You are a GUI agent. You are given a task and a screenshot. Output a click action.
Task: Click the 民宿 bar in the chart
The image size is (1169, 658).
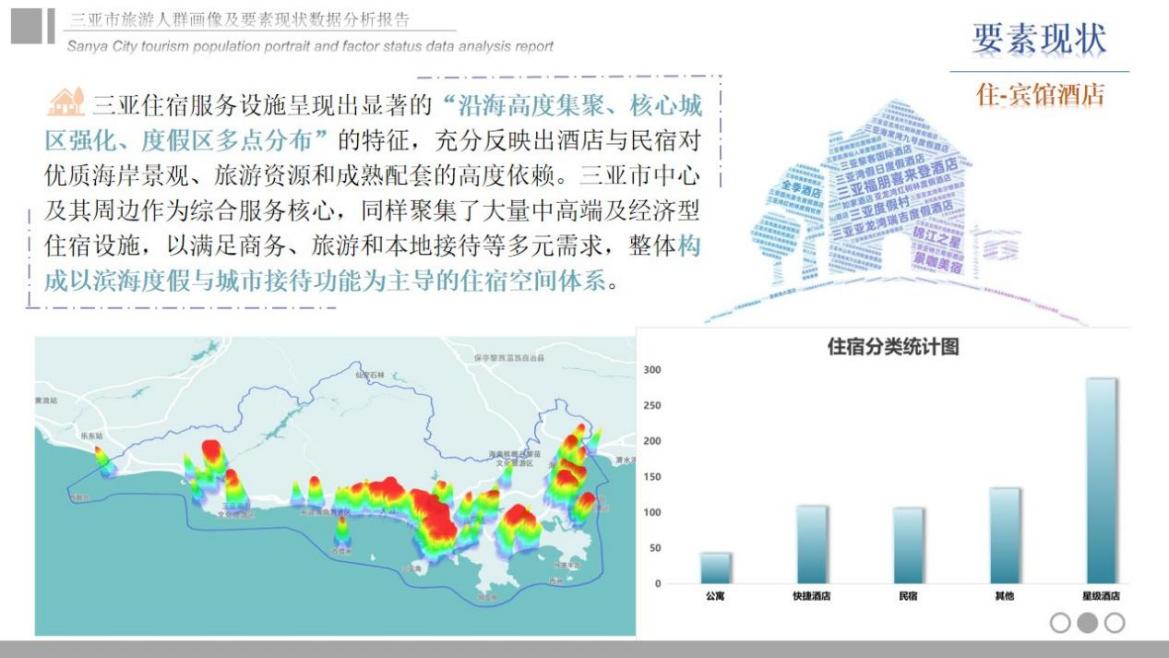pyautogui.click(x=908, y=546)
